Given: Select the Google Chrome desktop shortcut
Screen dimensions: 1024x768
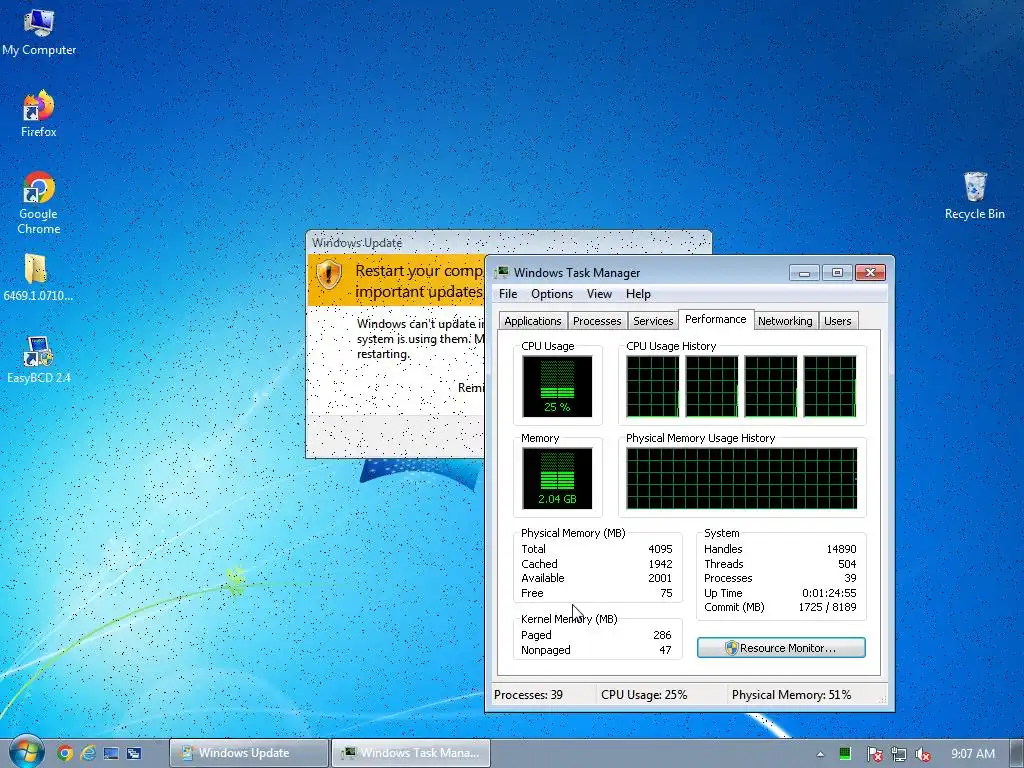Looking at the screenshot, I should click(x=39, y=202).
